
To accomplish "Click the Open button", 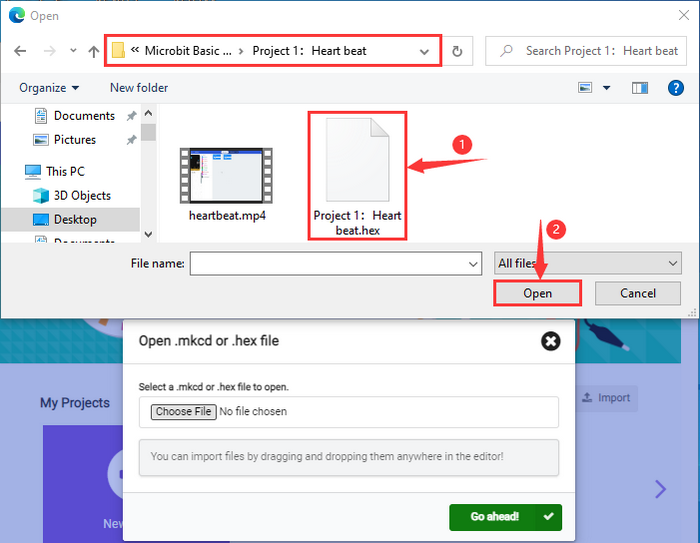I will [x=538, y=293].
